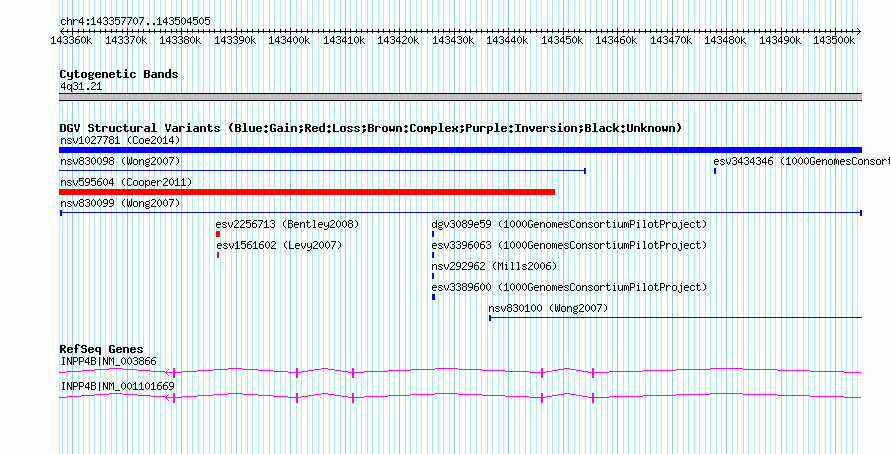Click the red esv1561602 loss marker

click(218, 255)
